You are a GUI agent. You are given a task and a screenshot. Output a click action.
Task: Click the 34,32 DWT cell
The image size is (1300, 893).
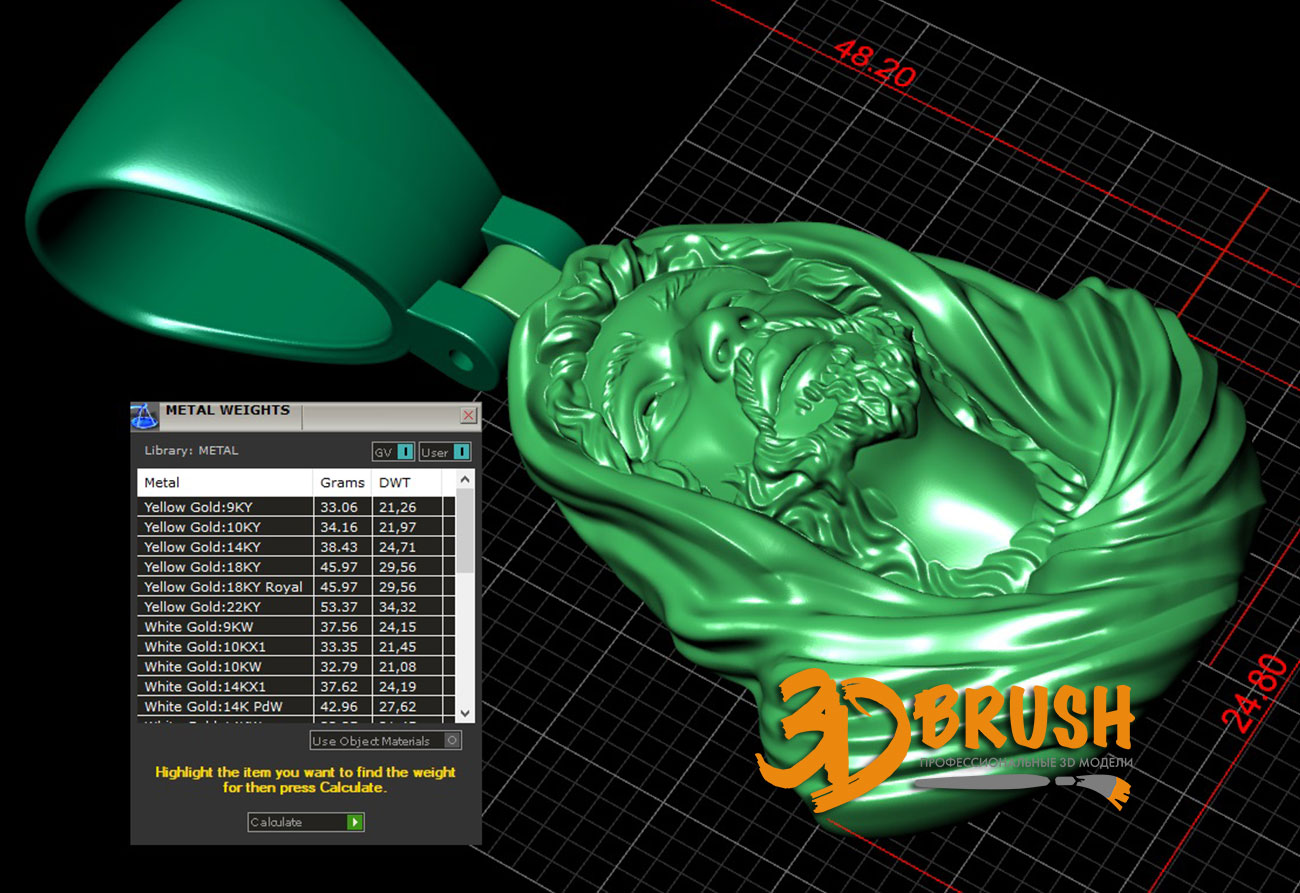pos(406,607)
